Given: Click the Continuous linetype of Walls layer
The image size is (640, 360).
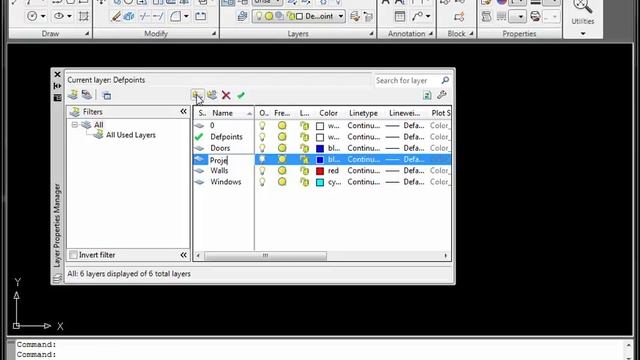Looking at the screenshot, I should [x=363, y=171].
